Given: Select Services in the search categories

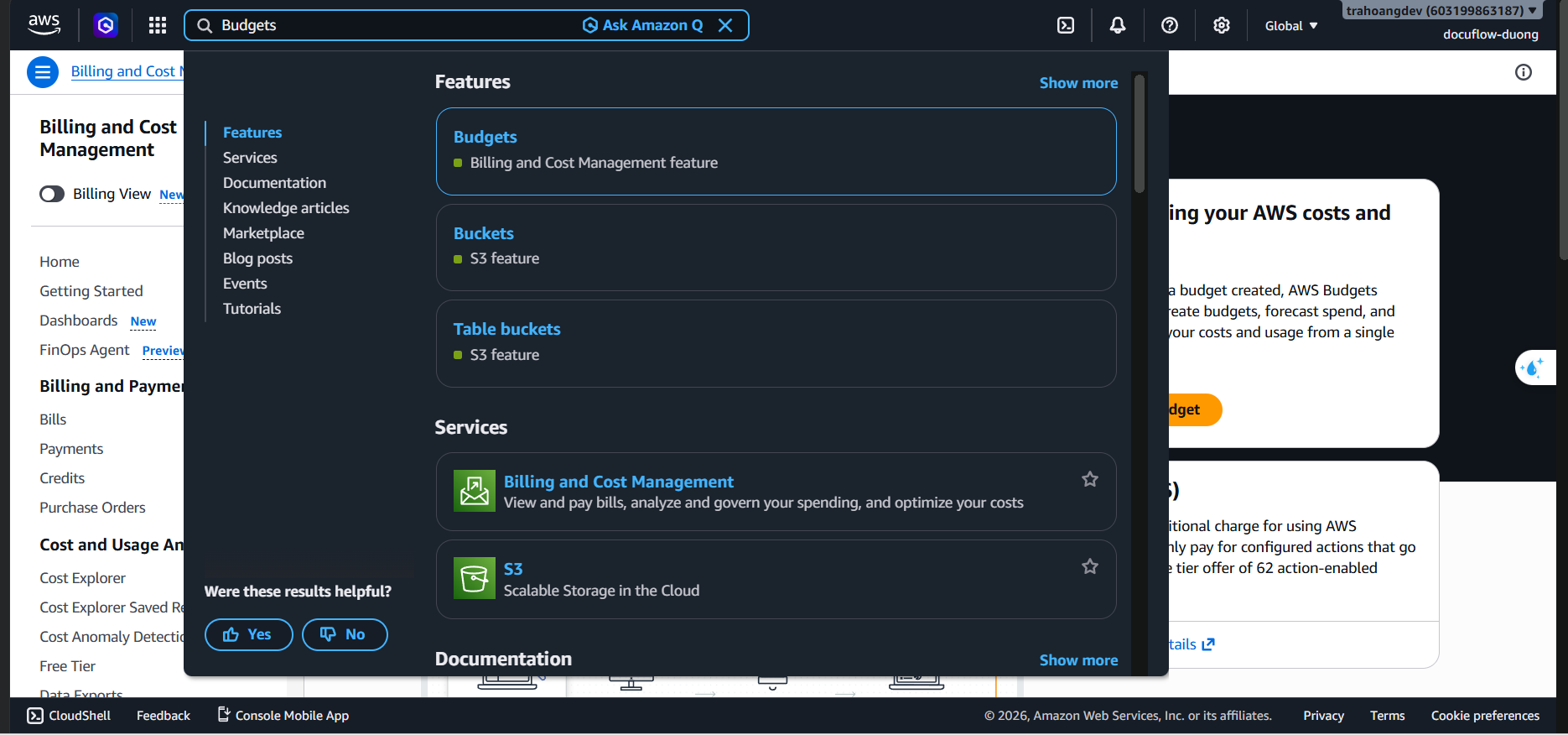Looking at the screenshot, I should pos(250,158).
